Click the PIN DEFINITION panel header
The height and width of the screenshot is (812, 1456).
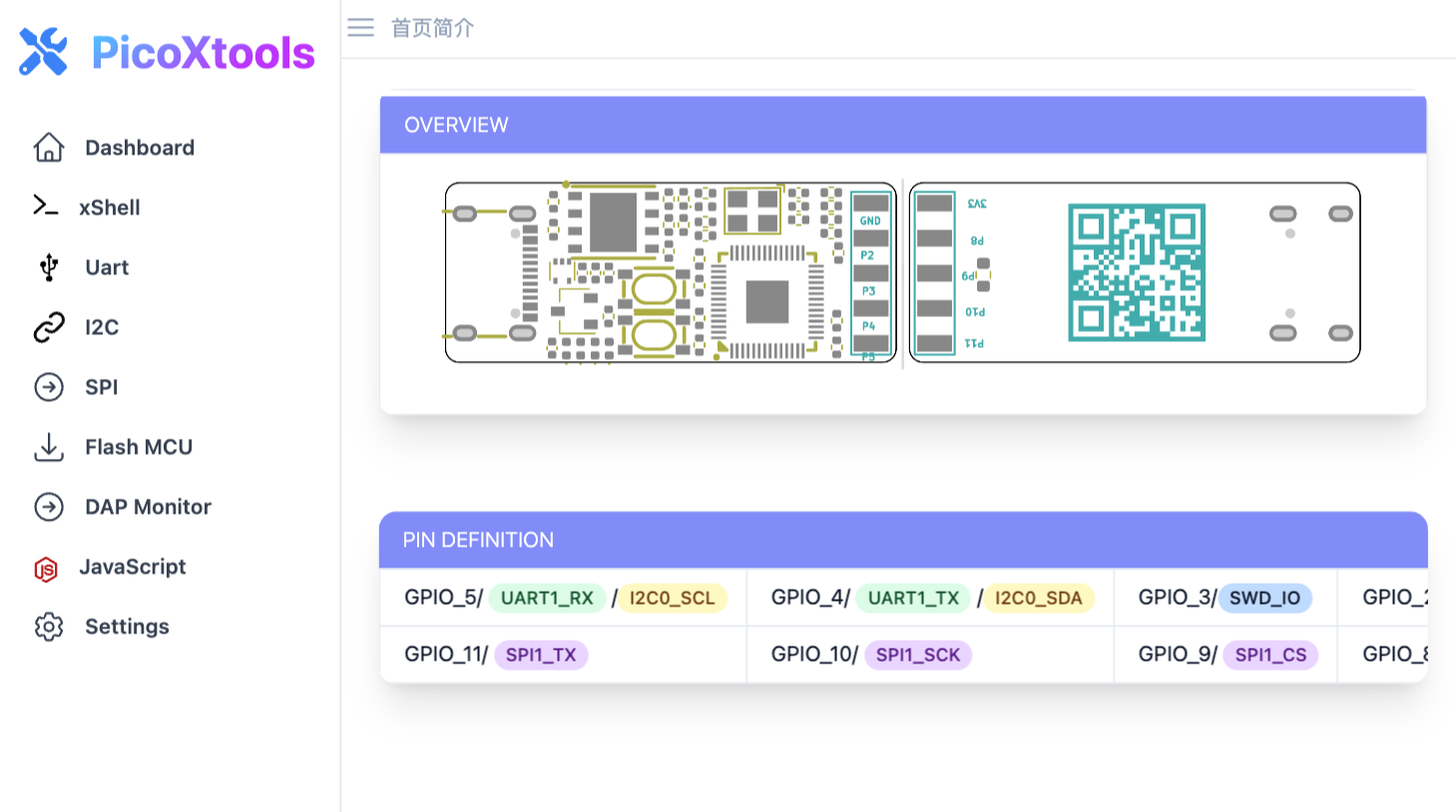pyautogui.click(x=903, y=540)
